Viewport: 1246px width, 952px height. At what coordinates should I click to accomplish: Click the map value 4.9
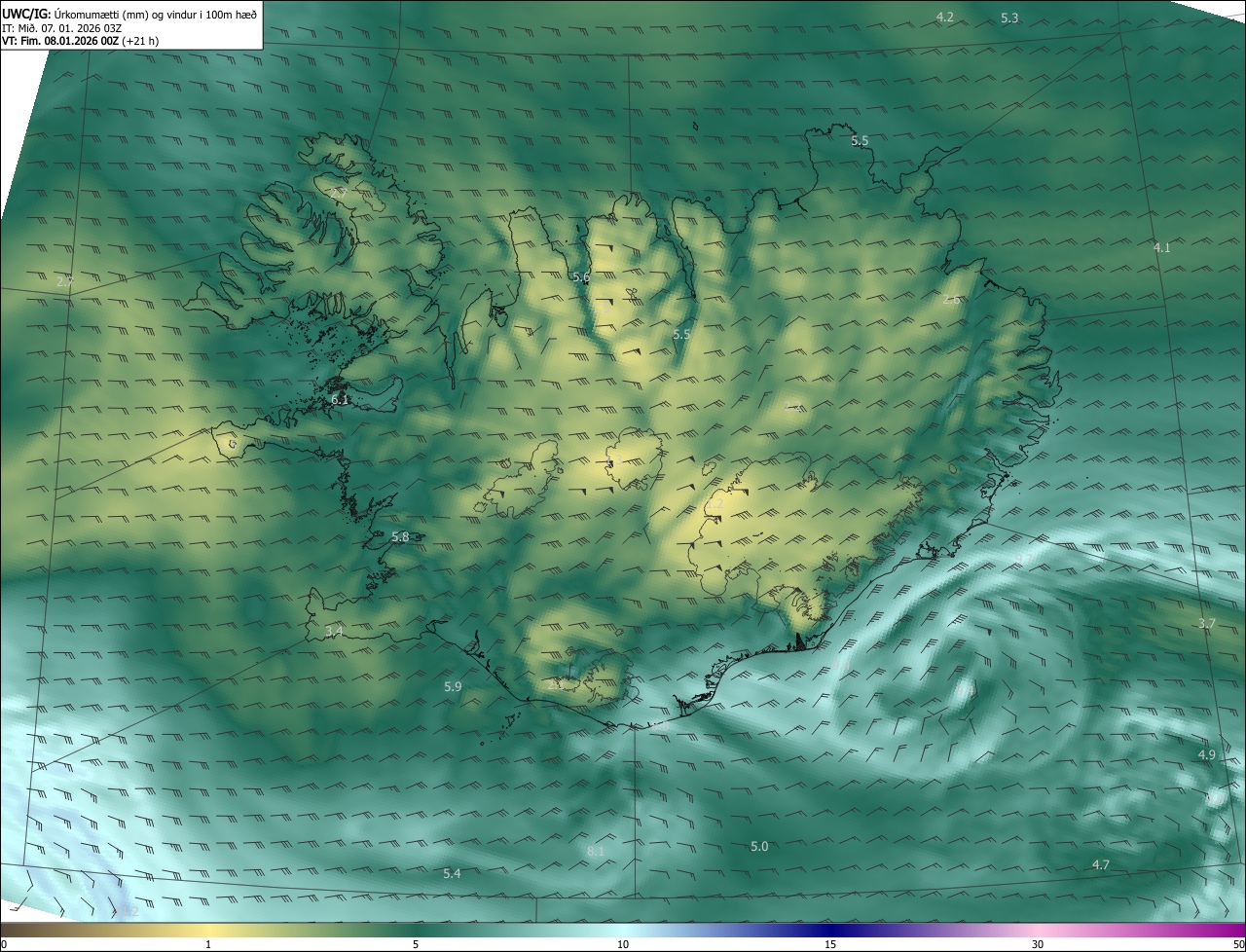pyautogui.click(x=1207, y=755)
